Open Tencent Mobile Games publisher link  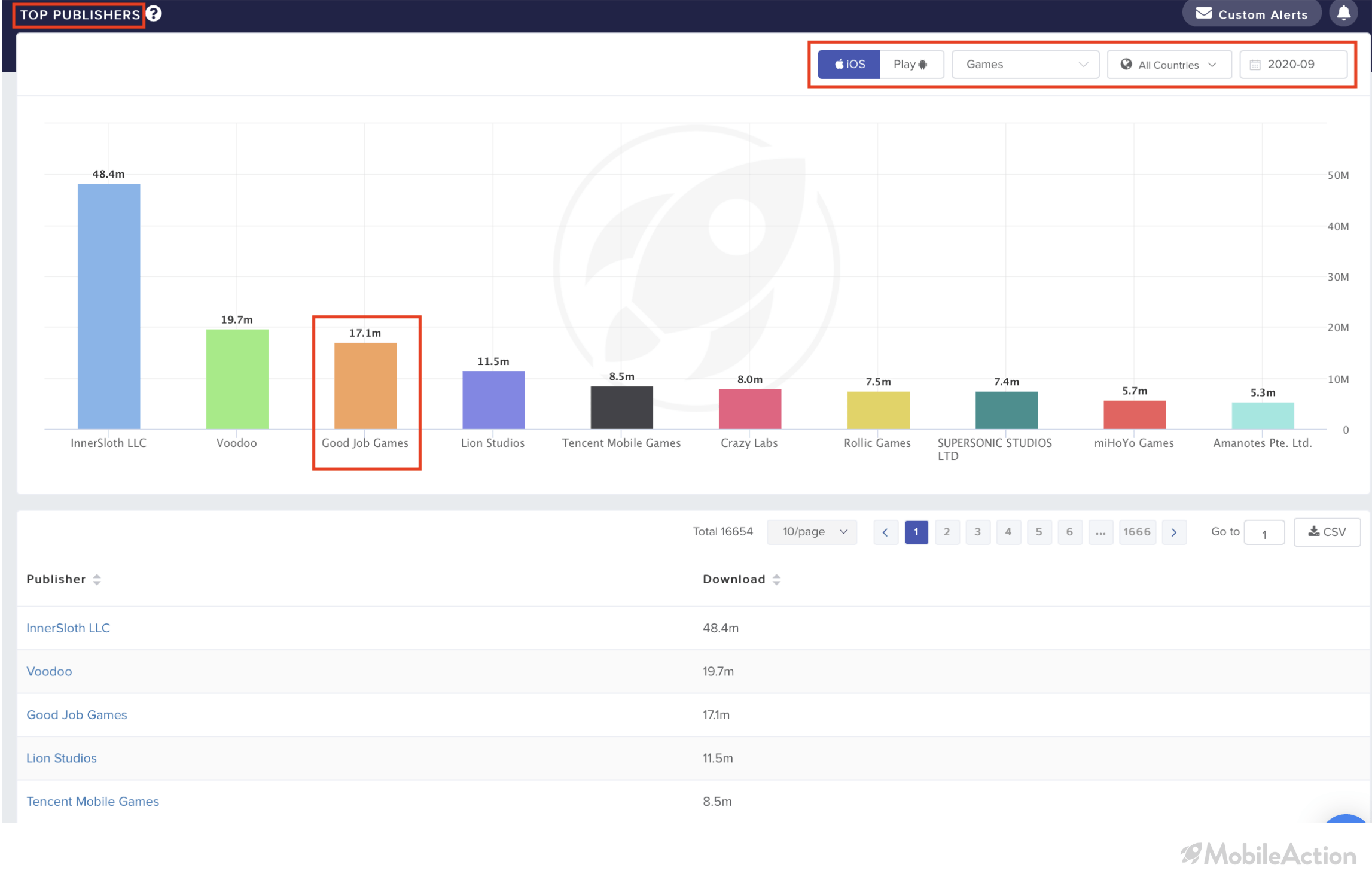(x=93, y=801)
